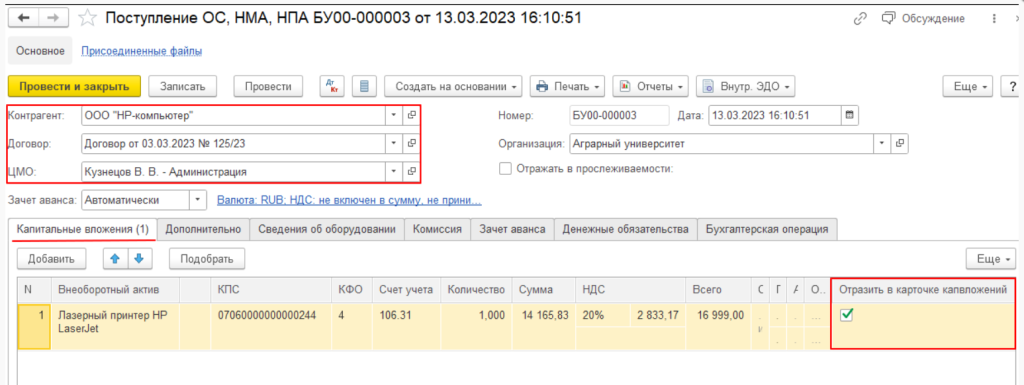1024x385 pixels.
Task: Move row down with blue arrow
Action: 139,258
